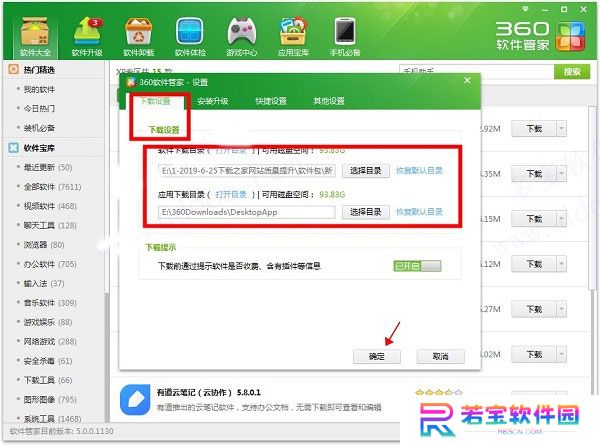Screen dimensions: 600x445
Task: Click the 360软件管家 logo icon
Action: (x=571, y=37)
